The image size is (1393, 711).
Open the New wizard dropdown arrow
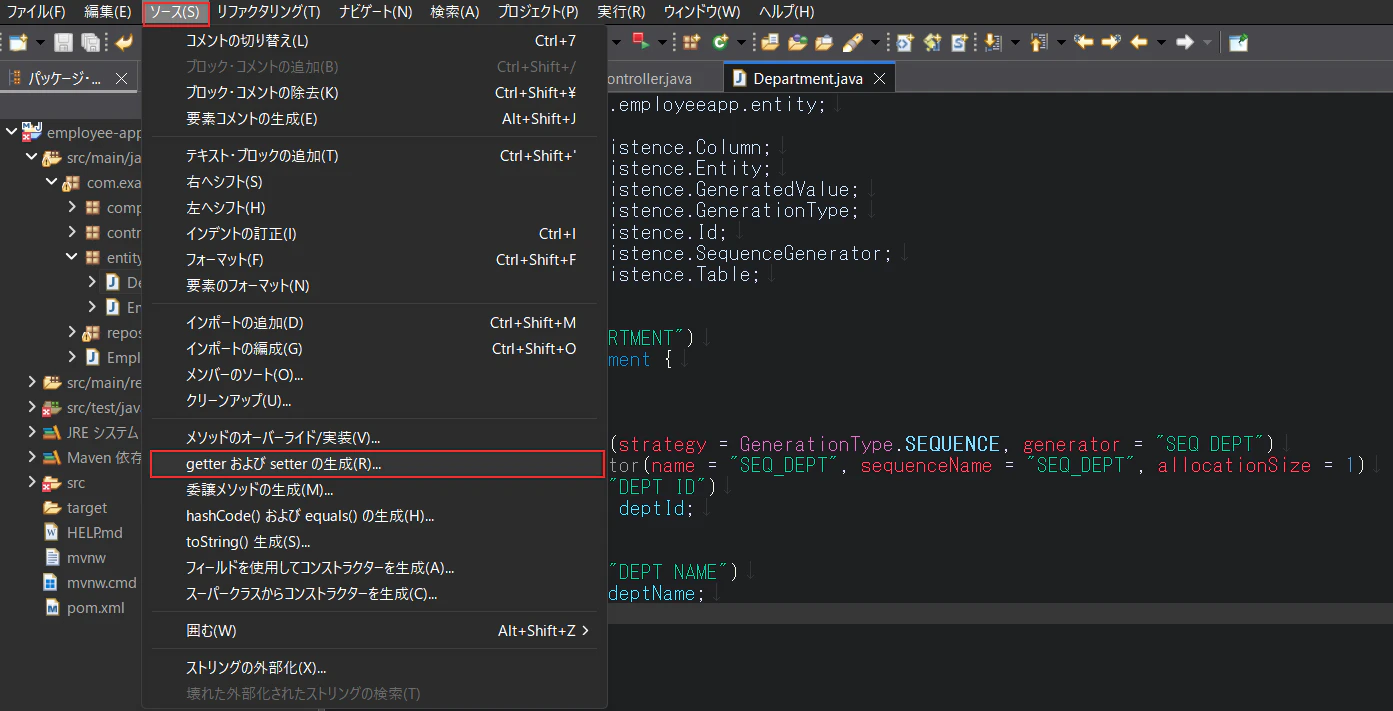(x=40, y=42)
